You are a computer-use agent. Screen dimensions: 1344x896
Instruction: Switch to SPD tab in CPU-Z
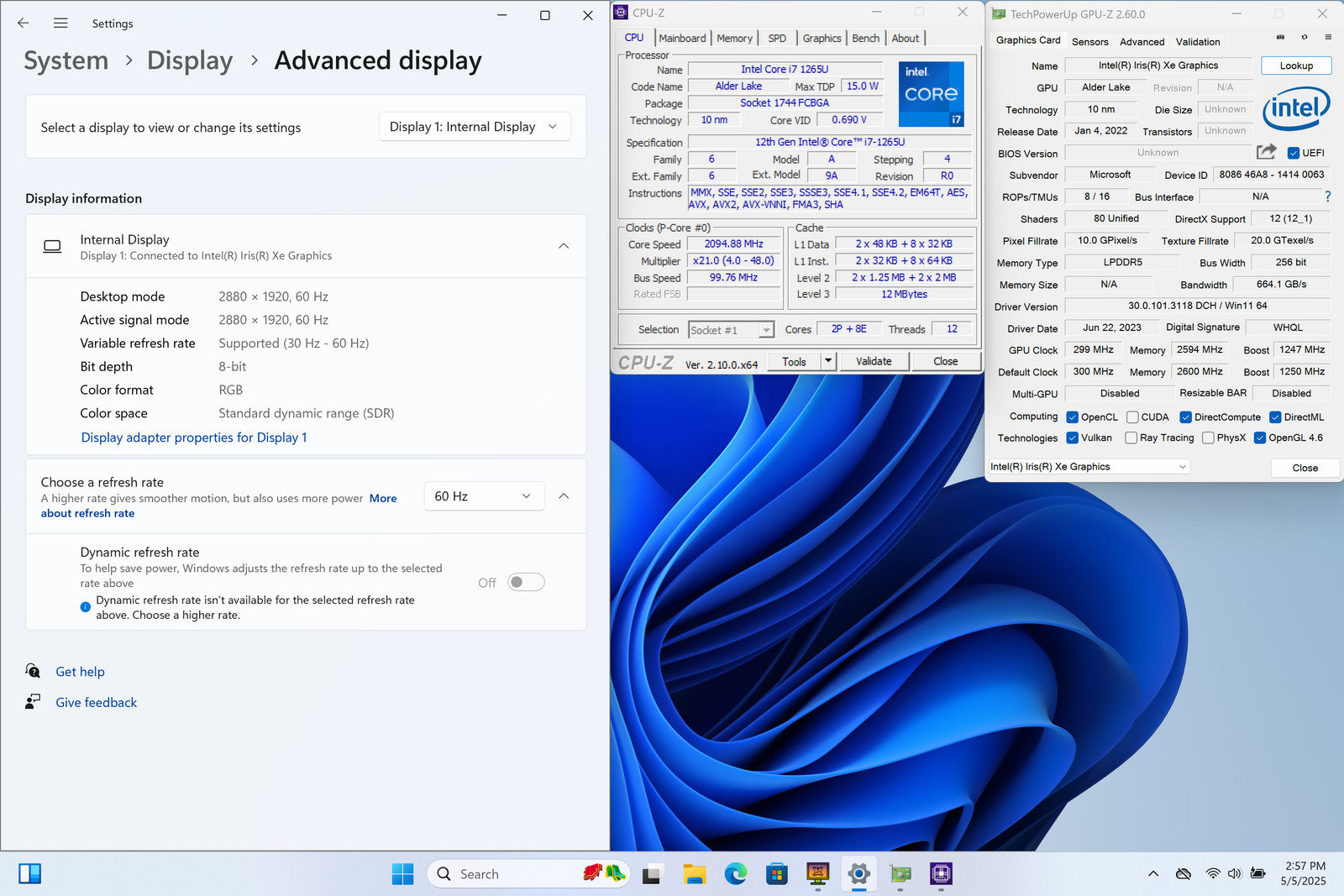[x=778, y=39]
